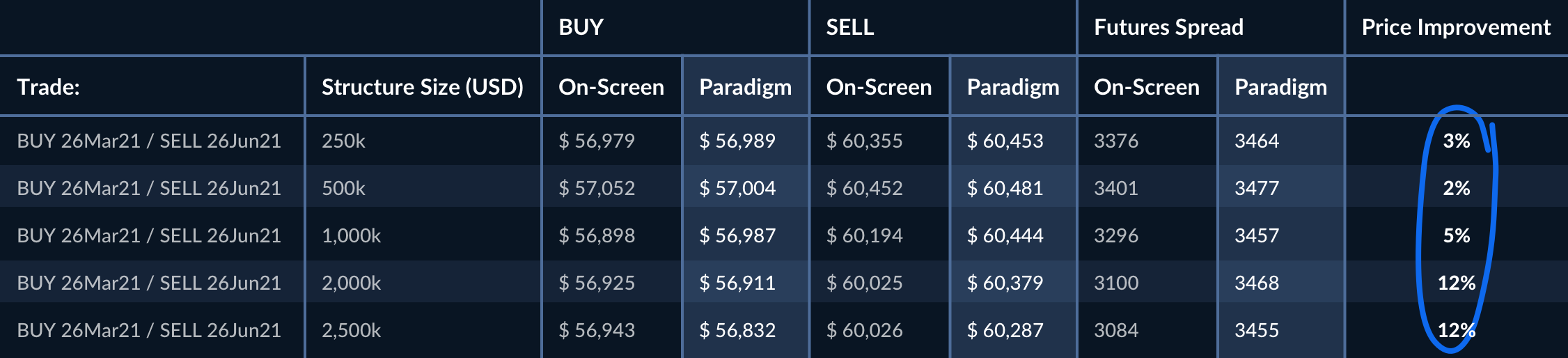This screenshot has height=358, width=1568.
Task: Click the 3% price improvement value
Action: coord(1456,141)
